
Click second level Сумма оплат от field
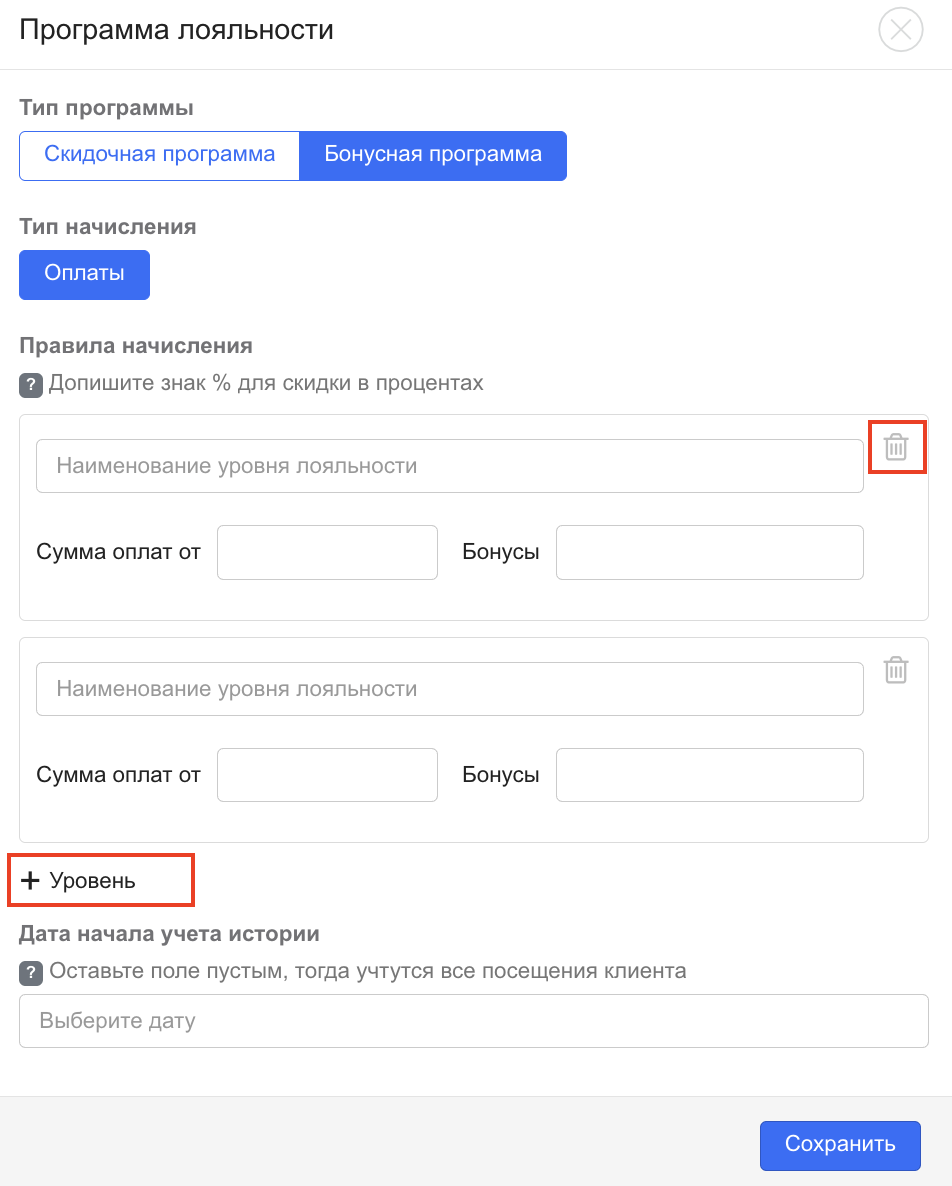[327, 775]
